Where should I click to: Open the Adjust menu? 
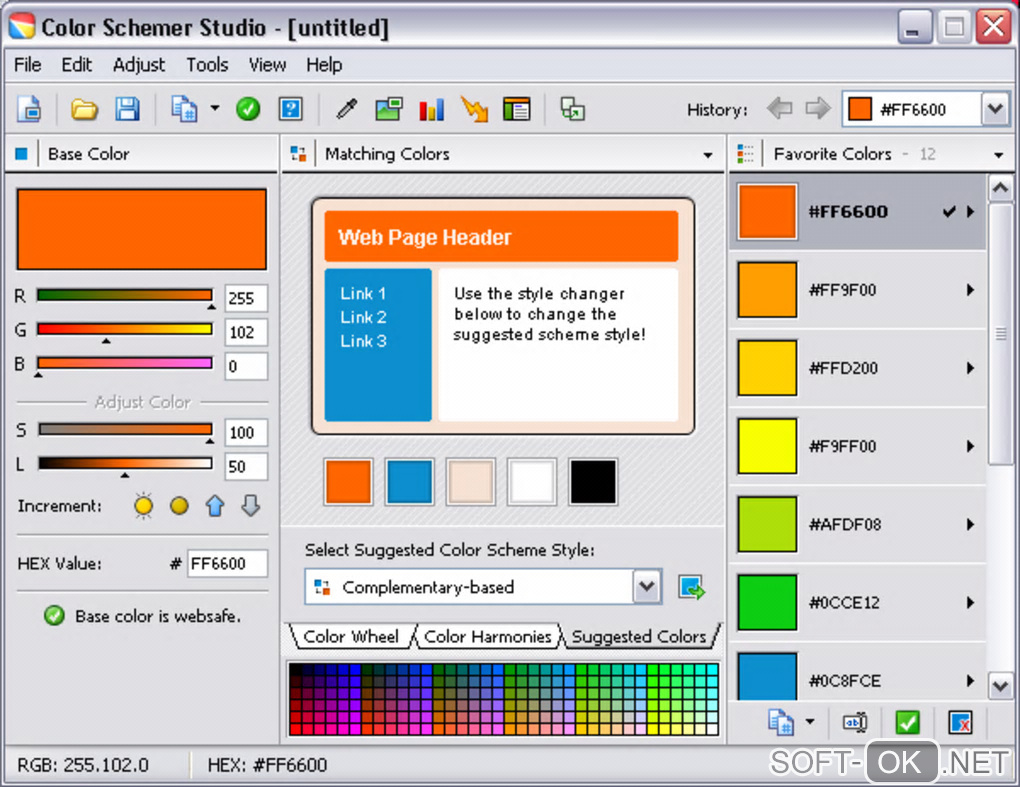pos(139,65)
